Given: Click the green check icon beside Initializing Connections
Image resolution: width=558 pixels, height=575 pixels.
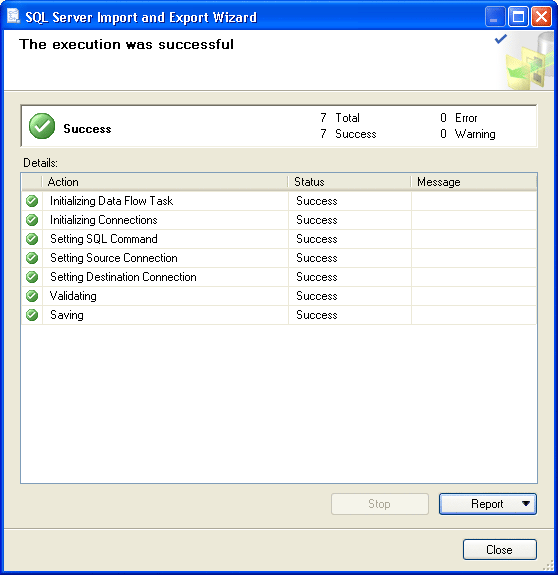Looking at the screenshot, I should [32, 220].
